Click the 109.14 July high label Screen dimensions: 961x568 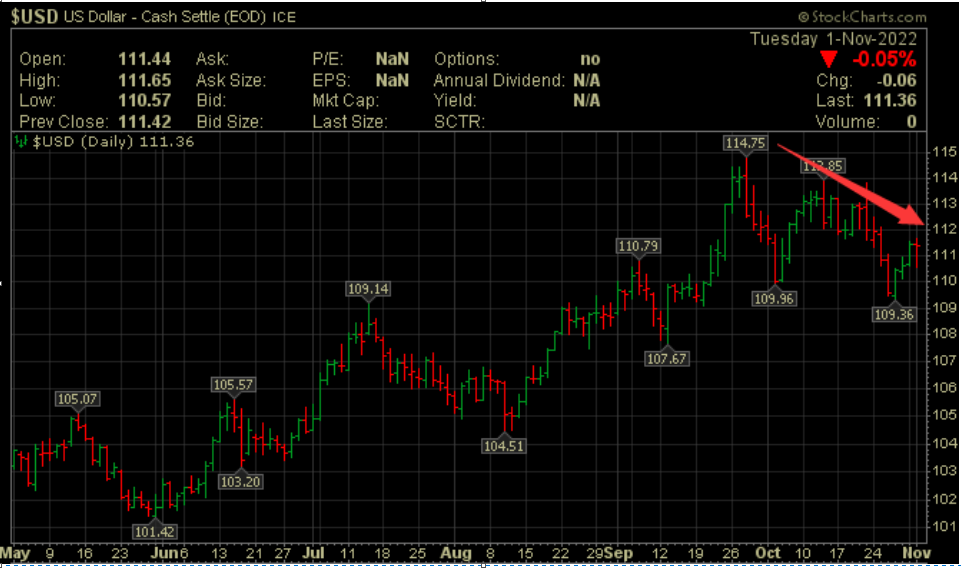point(367,289)
